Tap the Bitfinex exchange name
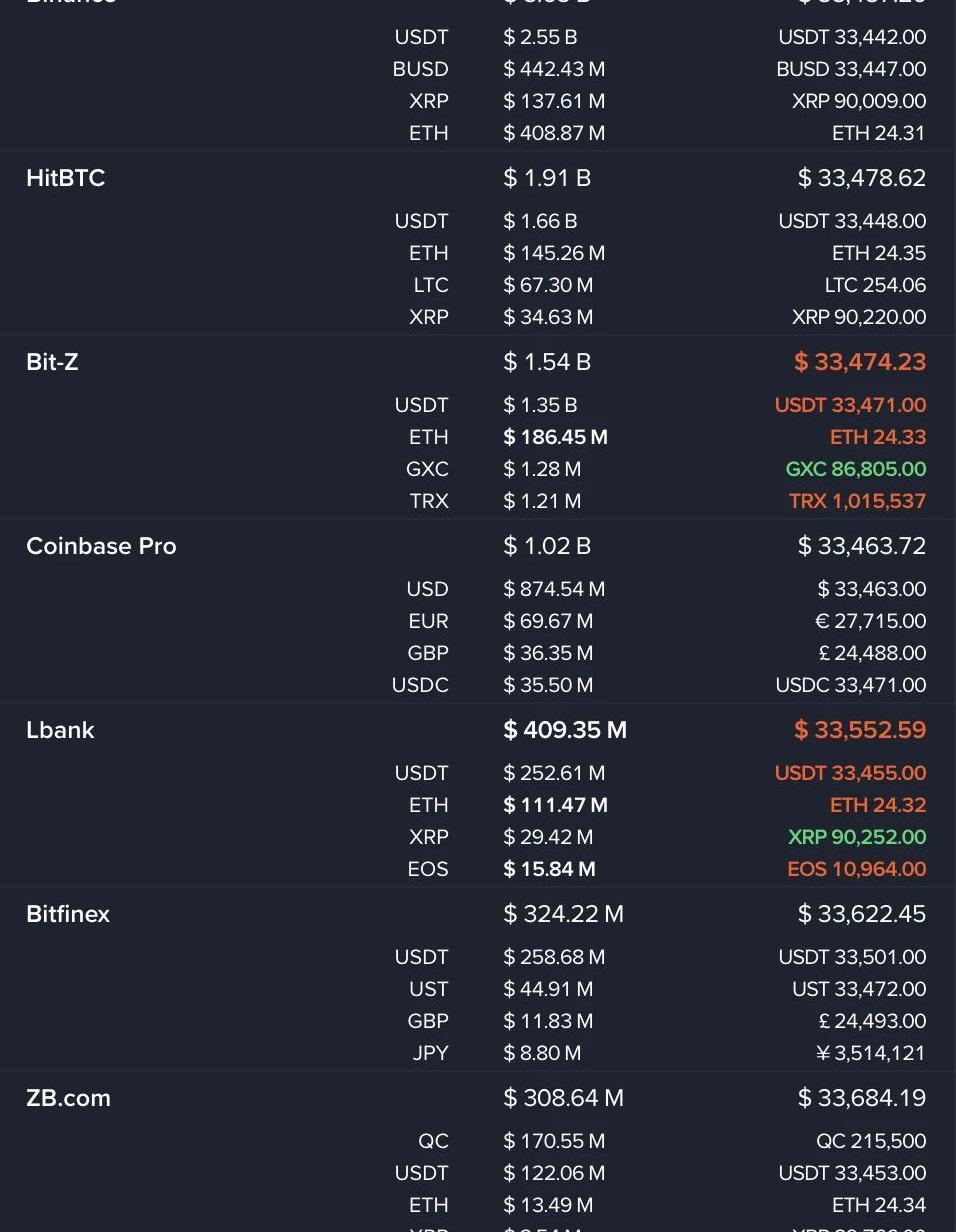 68,914
